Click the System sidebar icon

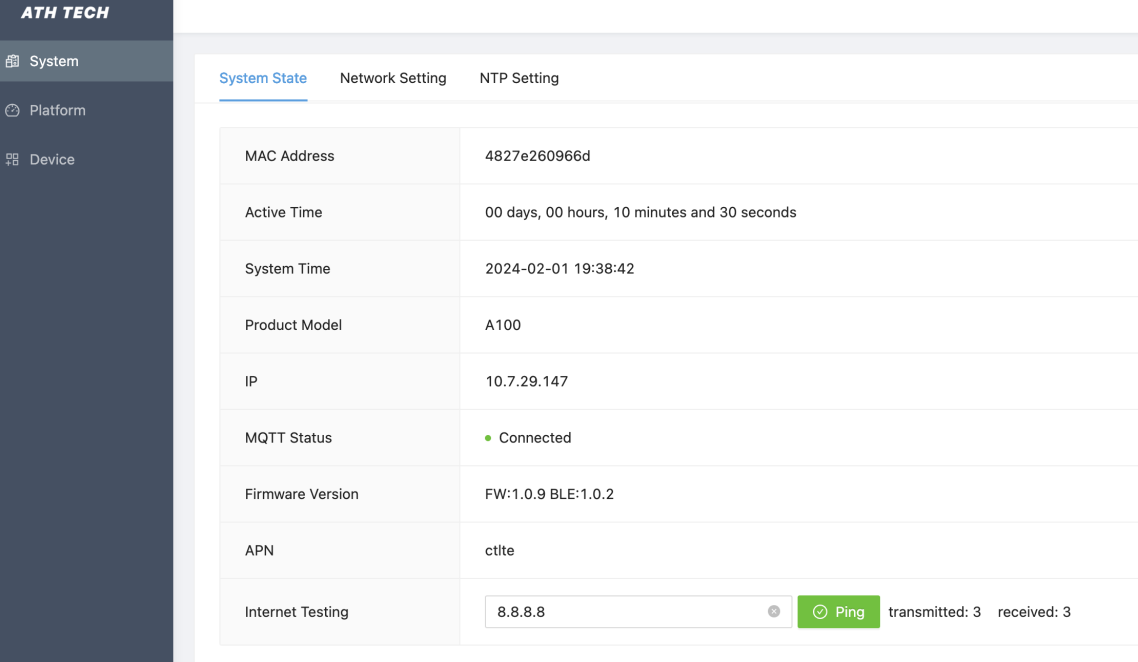pyautogui.click(x=12, y=61)
